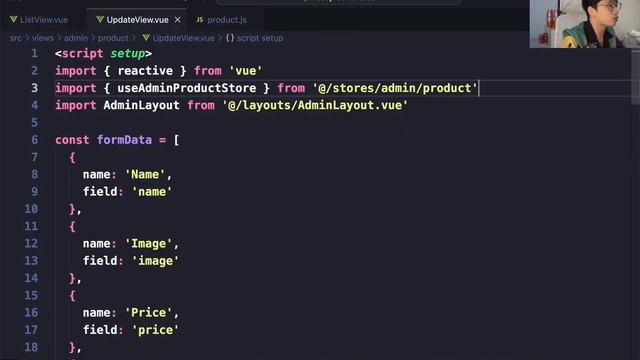640x360 pixels.
Task: Close the UpdateView.vue tab
Action: 178,20
